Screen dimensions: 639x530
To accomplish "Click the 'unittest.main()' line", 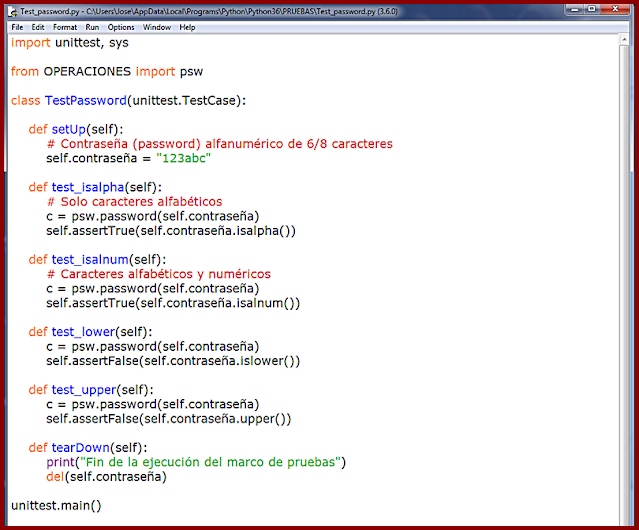I will 56,506.
